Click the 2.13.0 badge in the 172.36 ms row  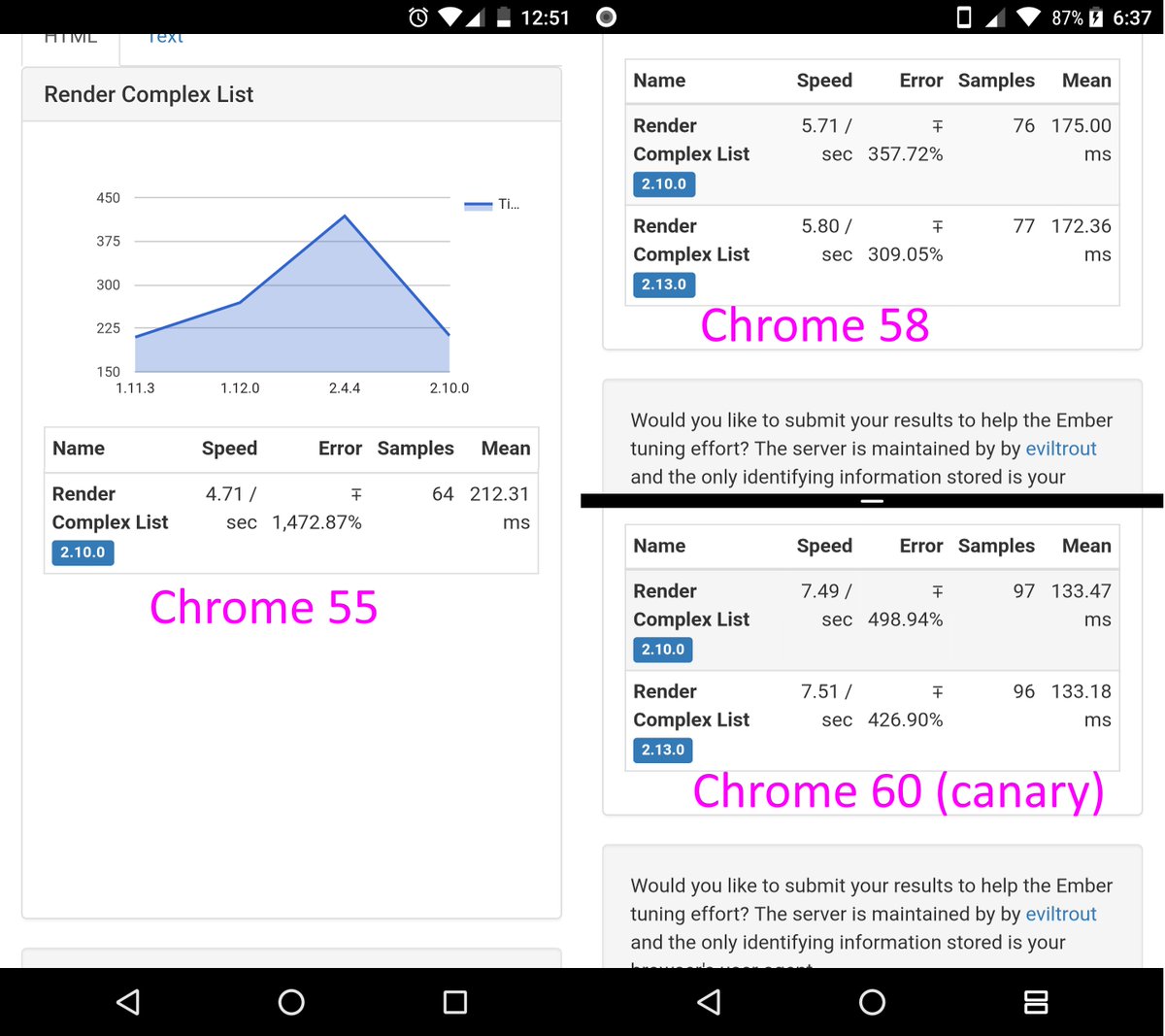tap(664, 284)
